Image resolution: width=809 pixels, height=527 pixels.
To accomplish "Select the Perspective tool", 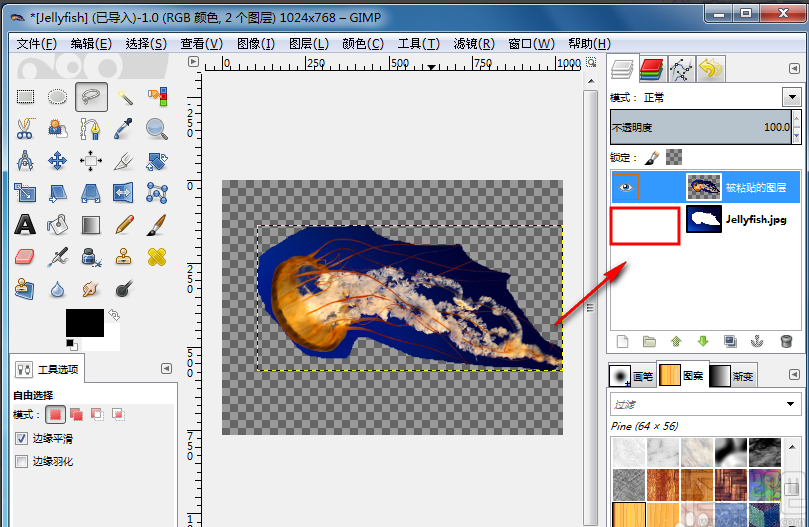I will point(91,193).
